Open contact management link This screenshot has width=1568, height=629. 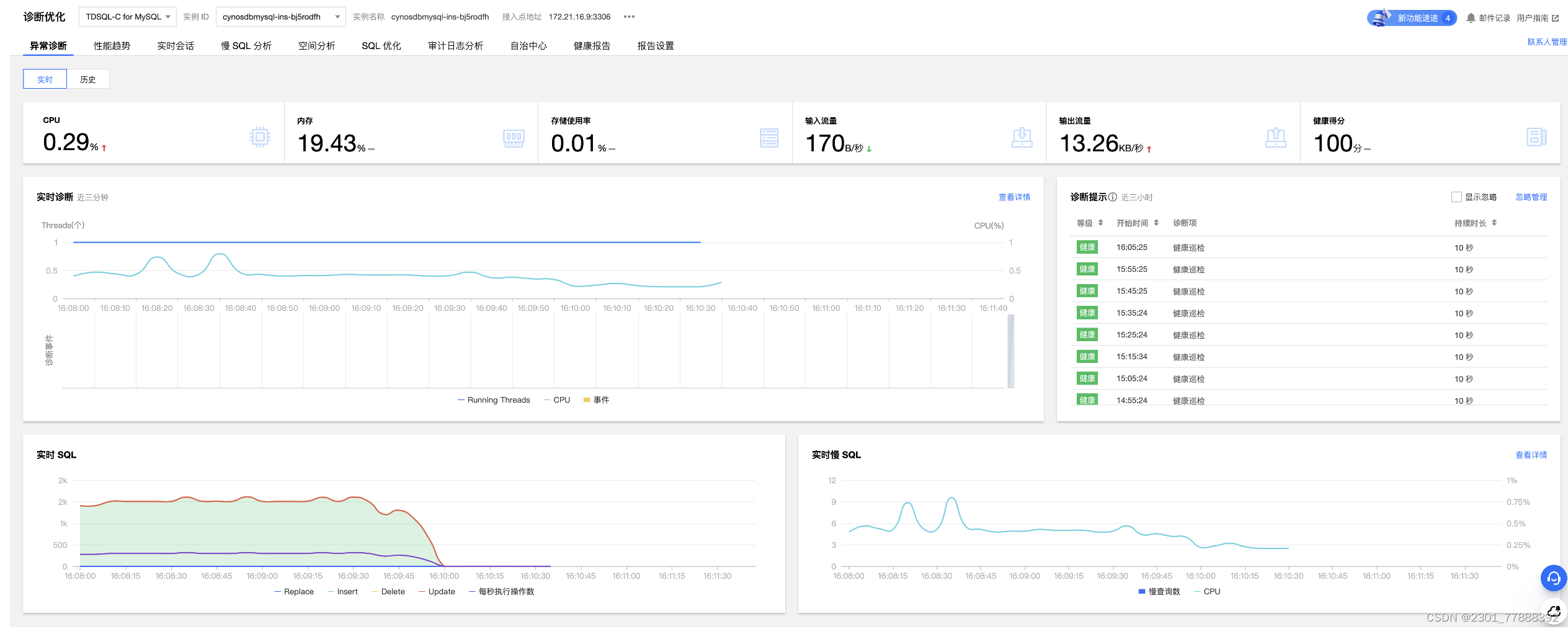pyautogui.click(x=1547, y=42)
